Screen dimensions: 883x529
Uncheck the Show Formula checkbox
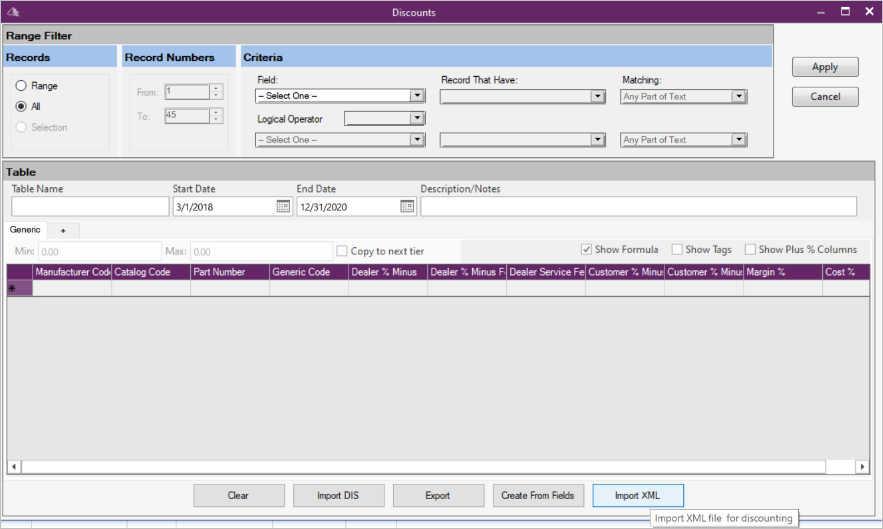click(x=586, y=249)
